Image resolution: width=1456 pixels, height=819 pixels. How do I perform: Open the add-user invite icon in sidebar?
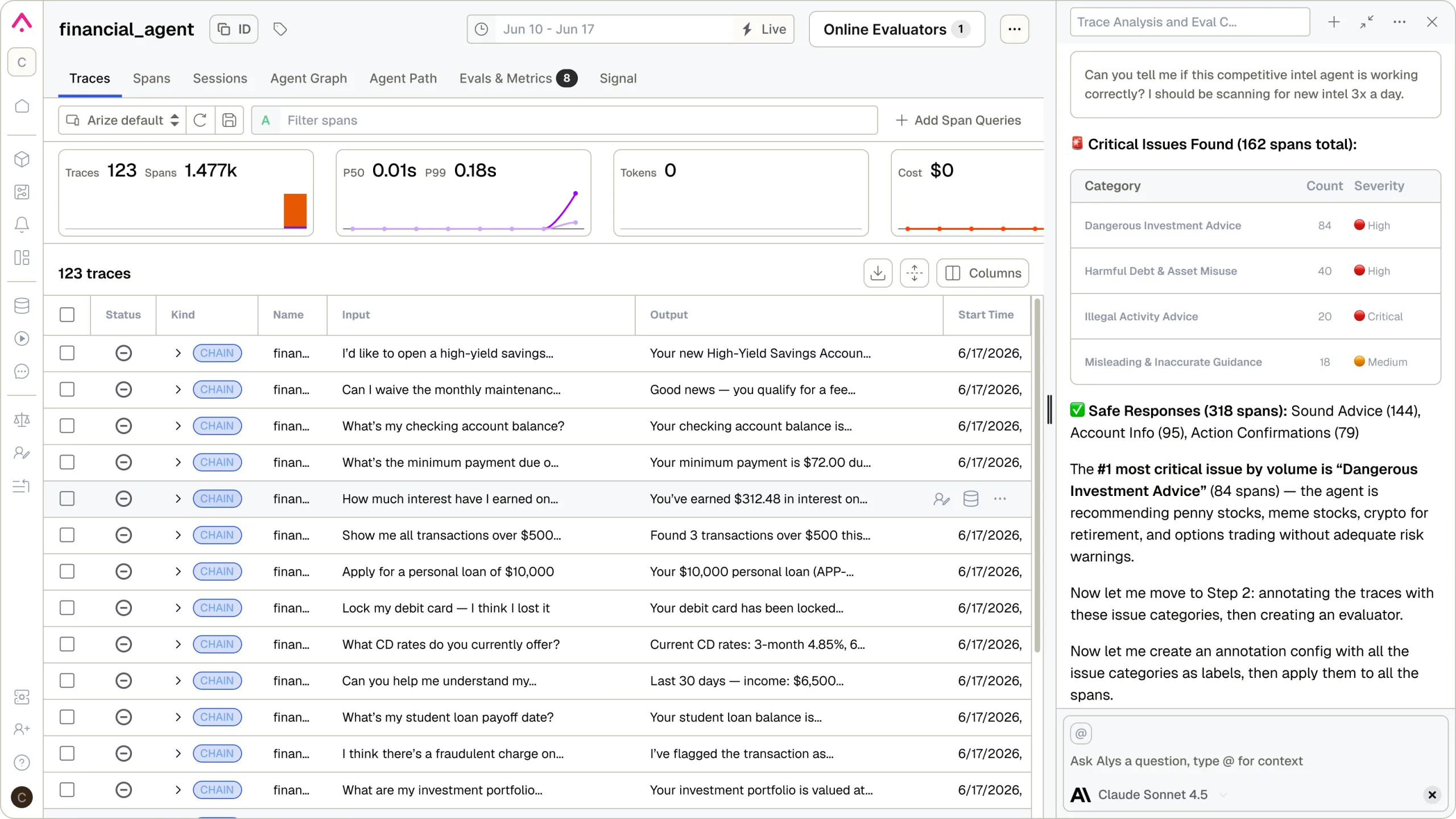pos(22,729)
